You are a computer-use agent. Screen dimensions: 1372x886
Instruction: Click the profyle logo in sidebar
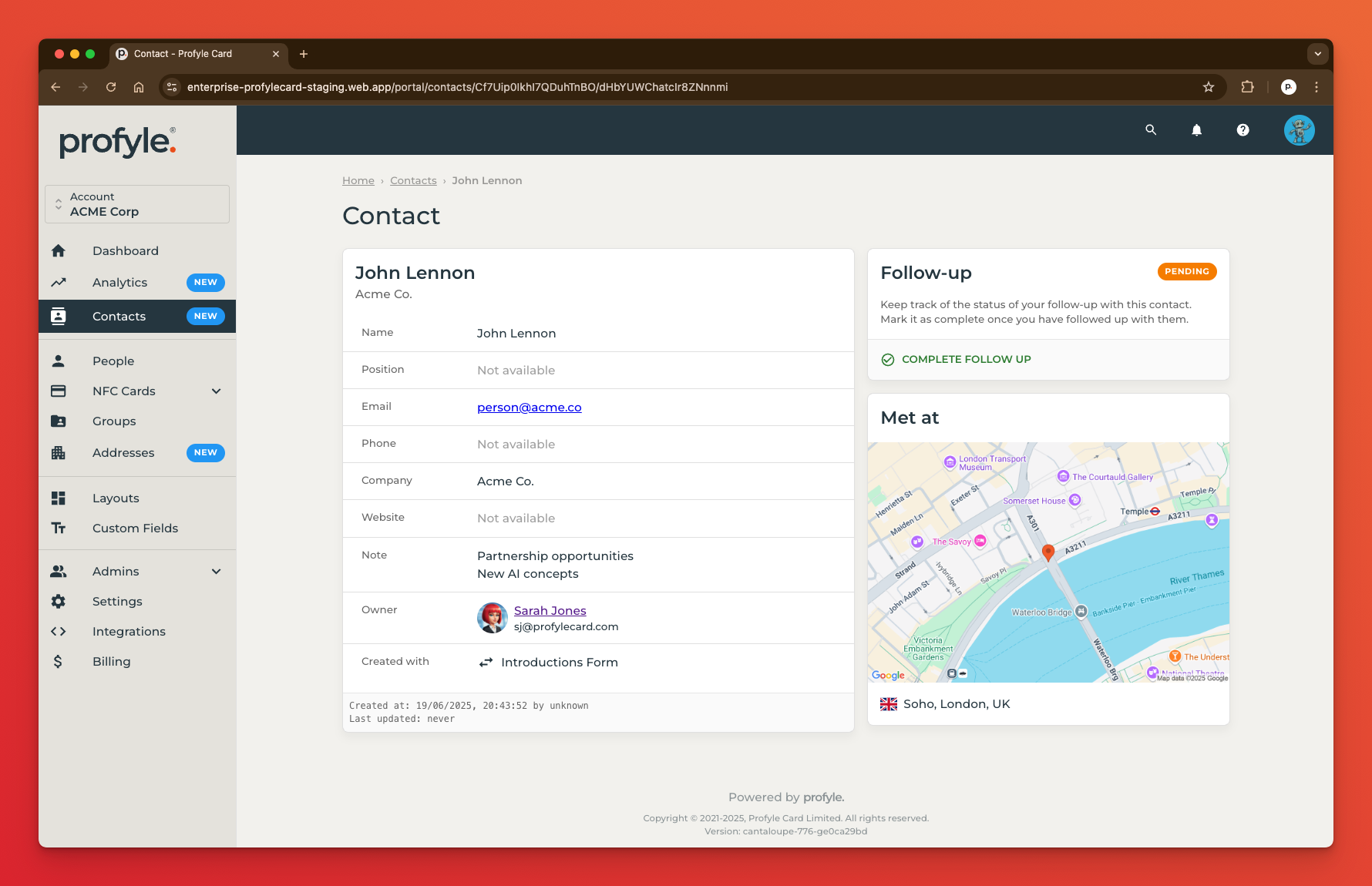118,142
